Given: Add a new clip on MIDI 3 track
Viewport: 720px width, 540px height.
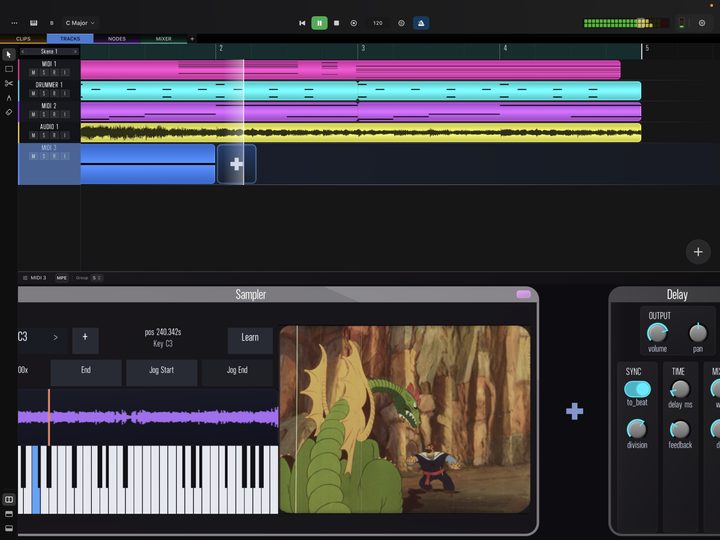Looking at the screenshot, I should (x=236, y=164).
